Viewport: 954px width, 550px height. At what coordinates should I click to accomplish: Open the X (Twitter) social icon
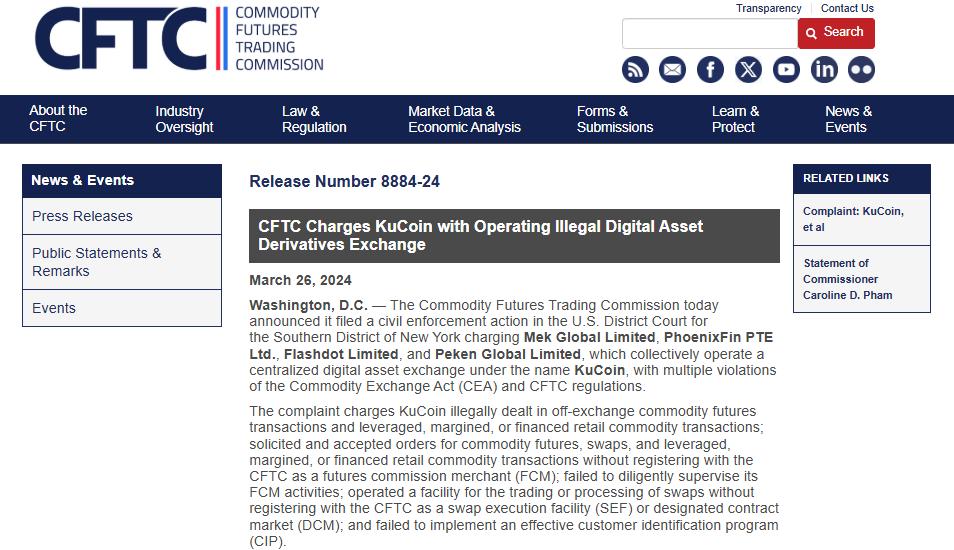[x=748, y=69]
